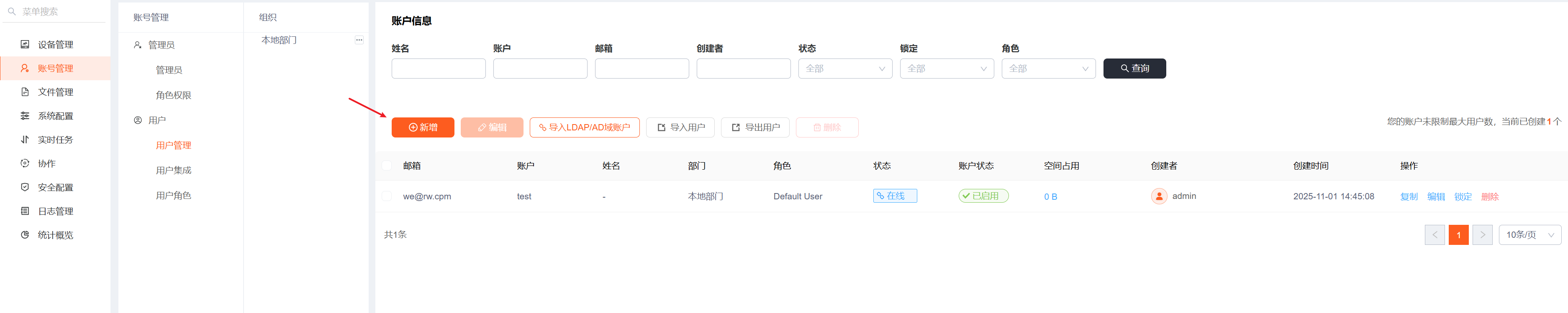Open the three-dot menu beside 本地部门
Image resolution: width=1568 pixels, height=313 pixels.
pyautogui.click(x=359, y=40)
